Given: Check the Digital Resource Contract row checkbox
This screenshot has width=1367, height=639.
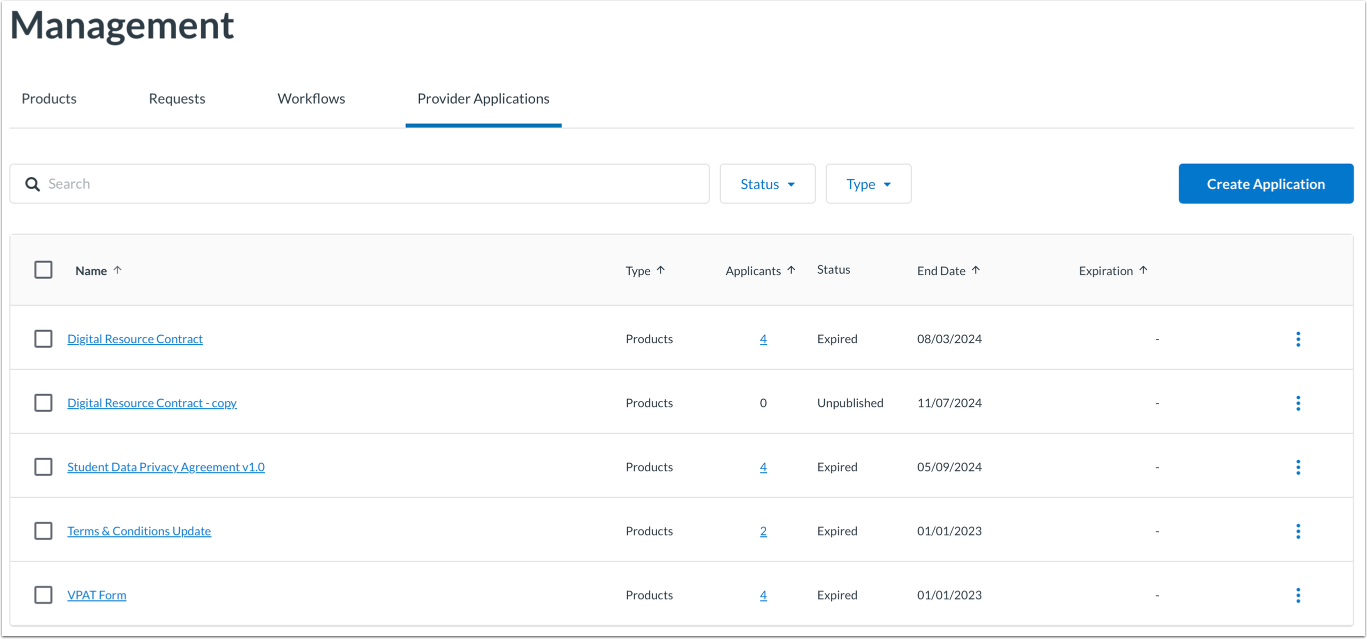Looking at the screenshot, I should click(43, 339).
